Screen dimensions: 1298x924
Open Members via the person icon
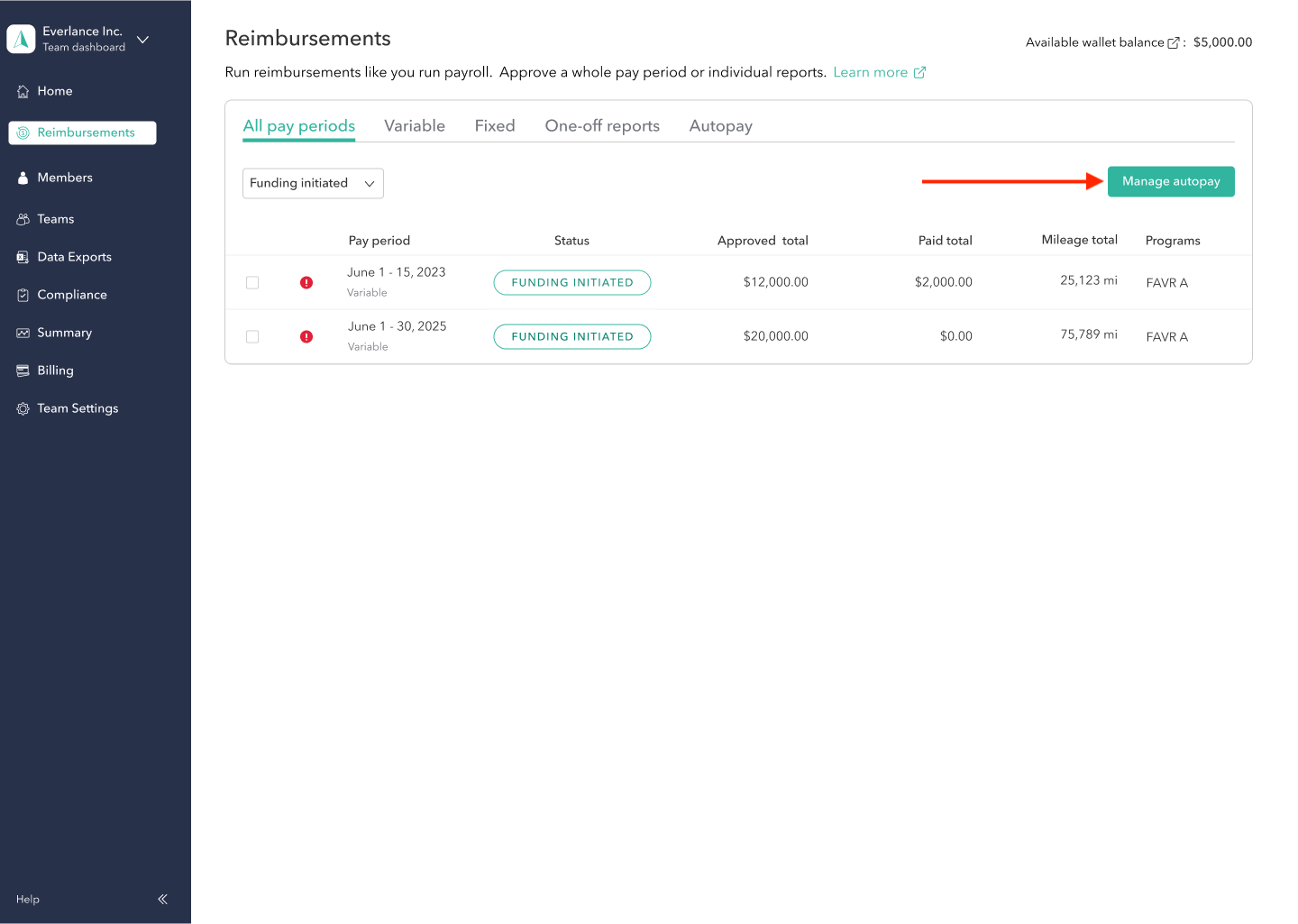[x=23, y=177]
